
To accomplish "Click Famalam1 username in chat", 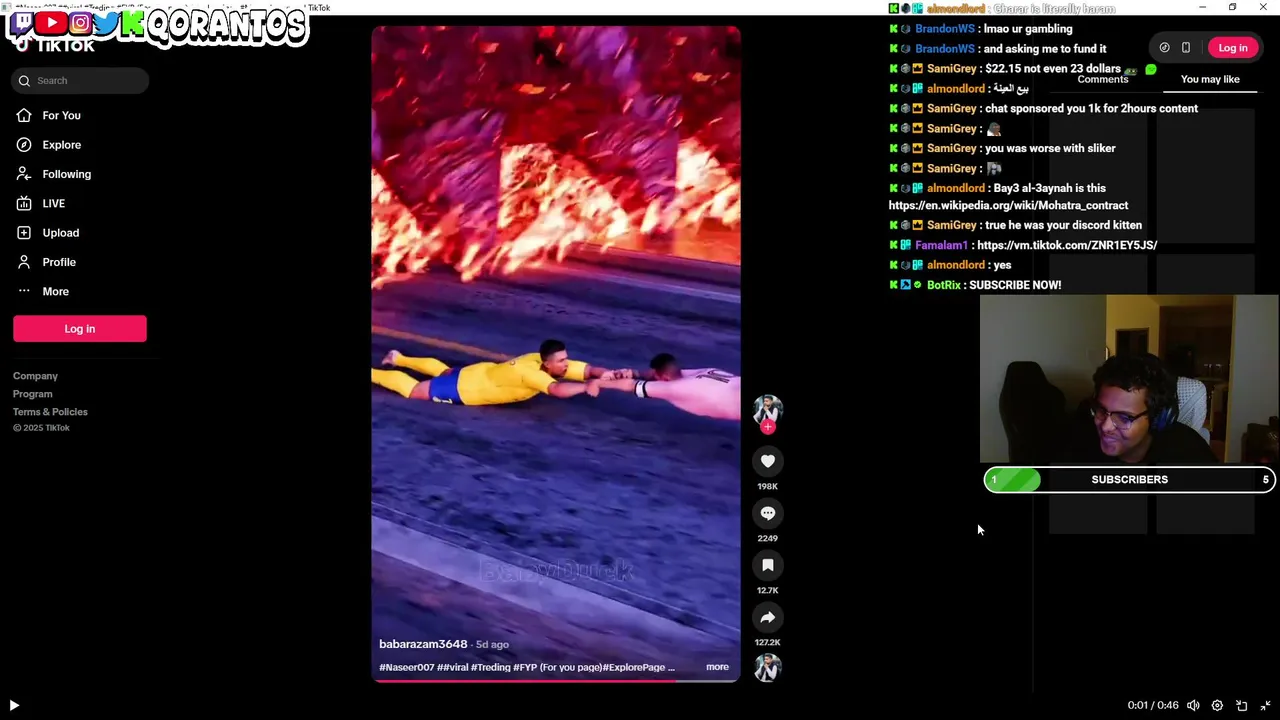I will tap(941, 245).
